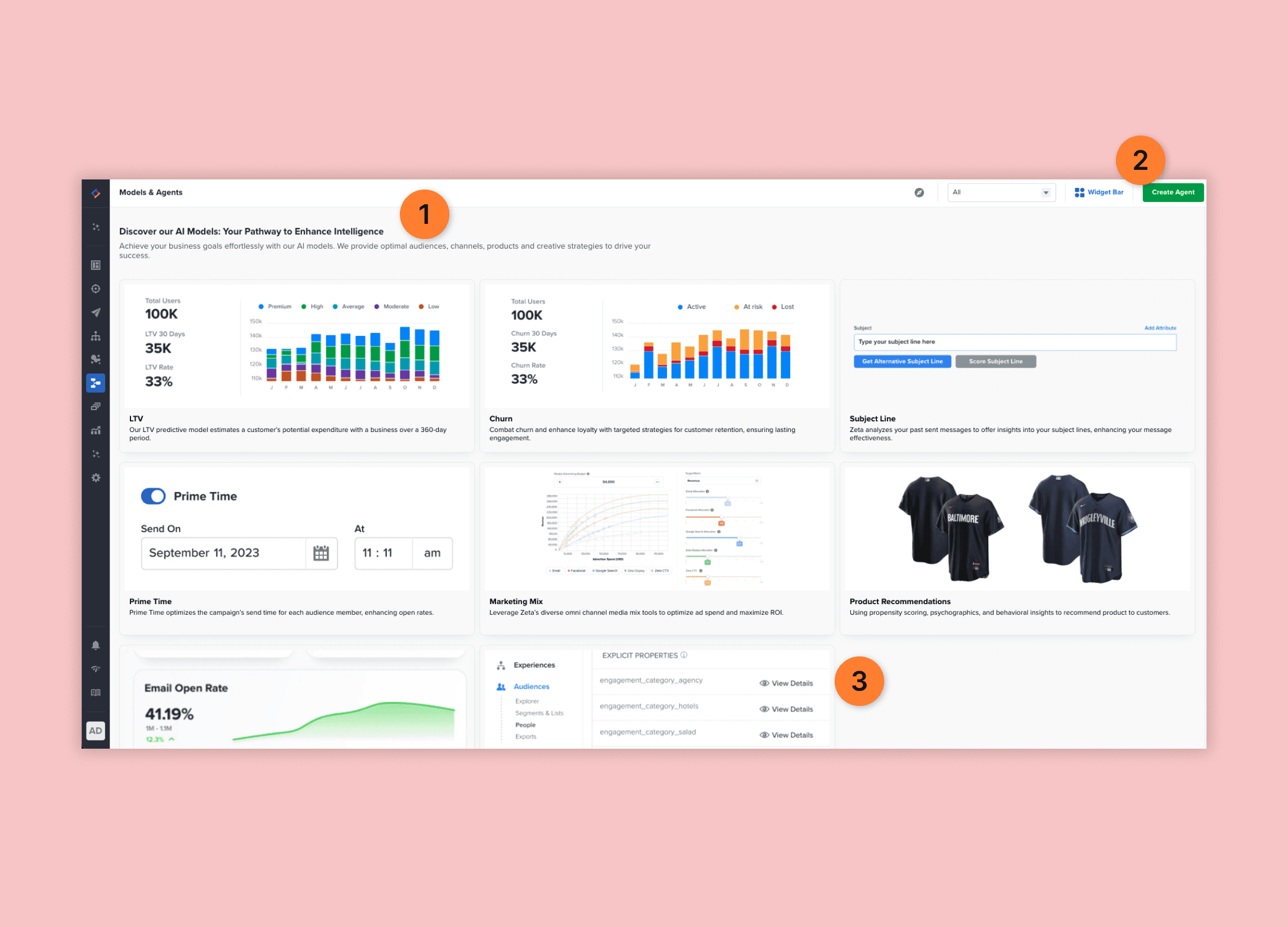
Task: Click Get Alternative Subject Line button
Action: (x=902, y=361)
